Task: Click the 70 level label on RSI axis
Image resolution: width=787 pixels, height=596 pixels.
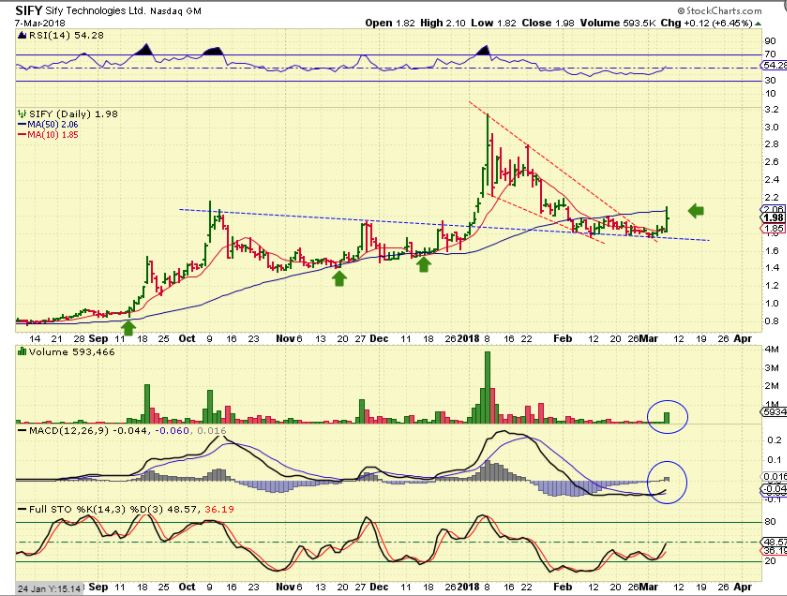Action: click(770, 54)
